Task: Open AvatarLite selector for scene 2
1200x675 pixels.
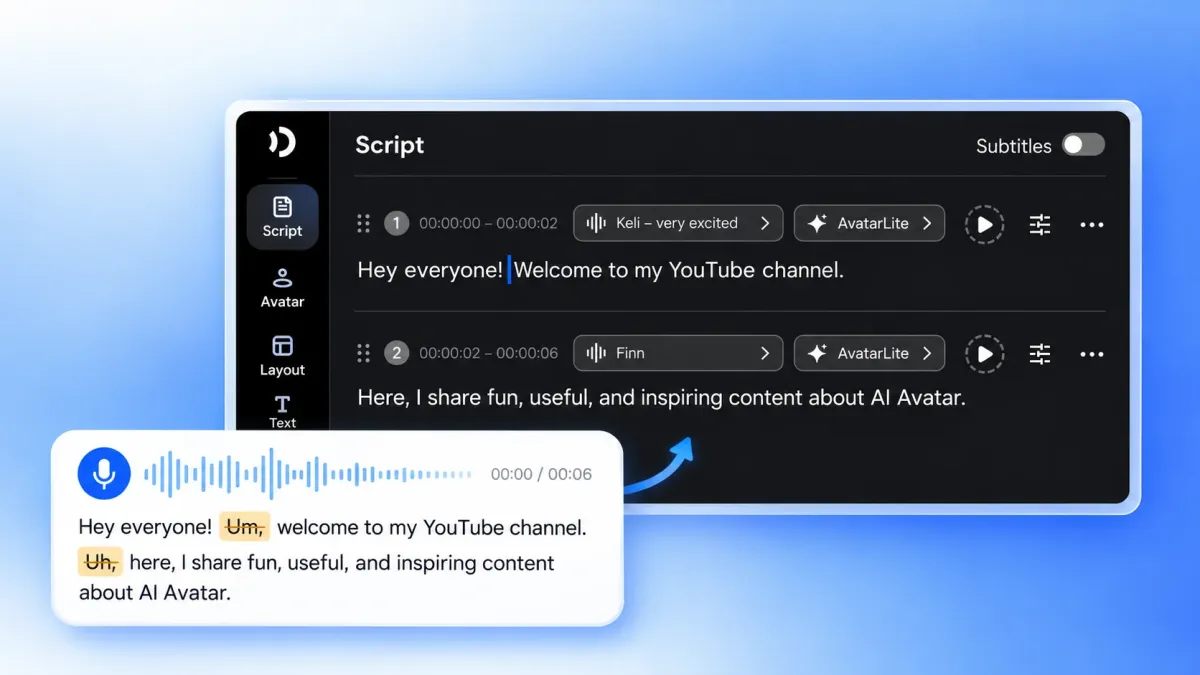Action: tap(869, 353)
